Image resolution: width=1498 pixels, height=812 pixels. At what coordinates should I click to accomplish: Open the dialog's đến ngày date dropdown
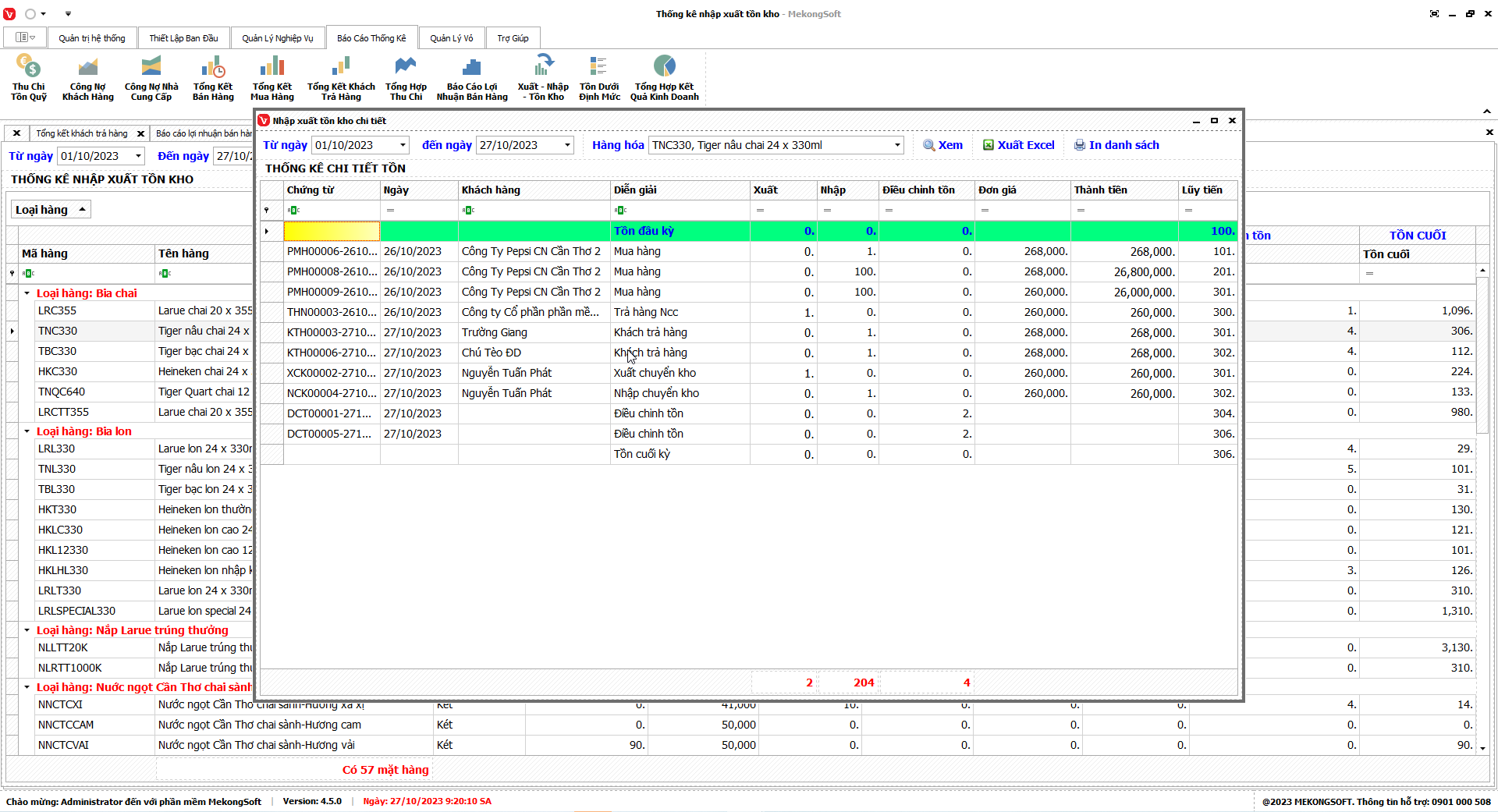tap(567, 145)
